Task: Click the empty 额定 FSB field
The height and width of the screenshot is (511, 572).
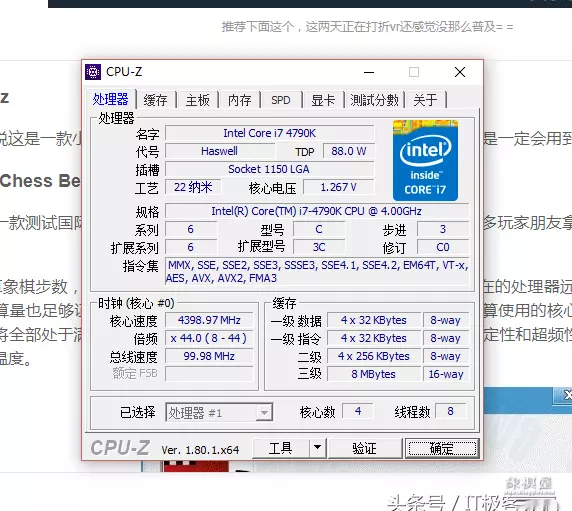Action: pyautogui.click(x=209, y=374)
